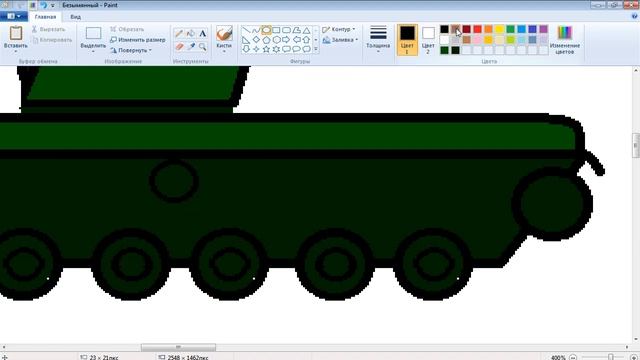Screen dimensions: 640x360
Task: Choose the Five-point star shape
Action: (266, 49)
